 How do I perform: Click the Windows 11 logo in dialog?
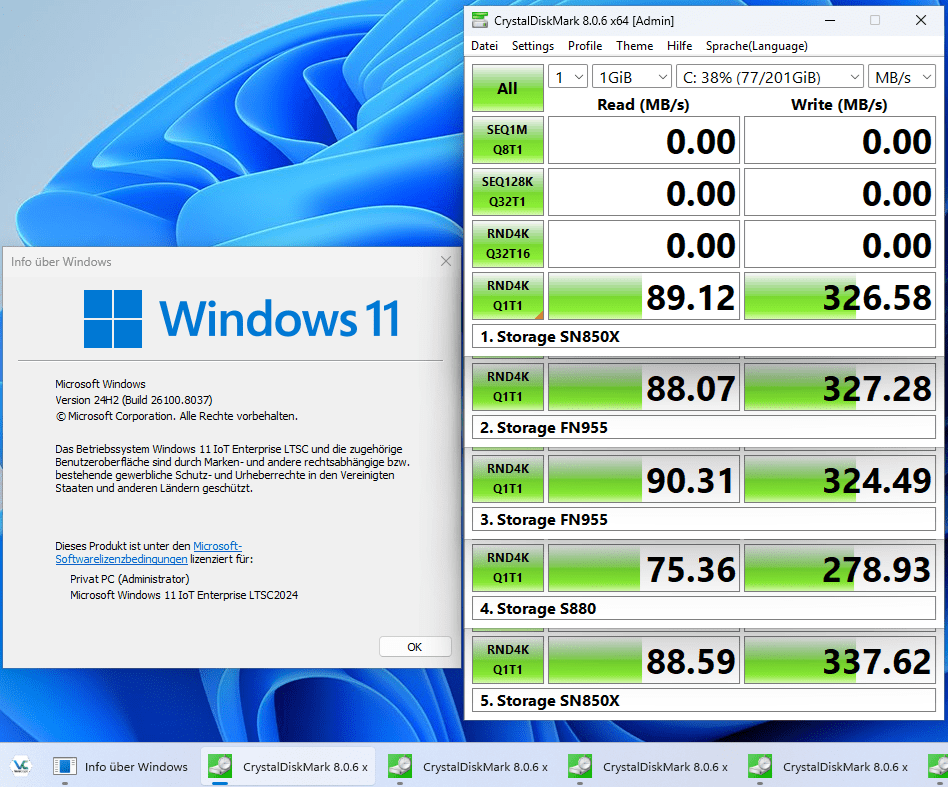coord(241,319)
